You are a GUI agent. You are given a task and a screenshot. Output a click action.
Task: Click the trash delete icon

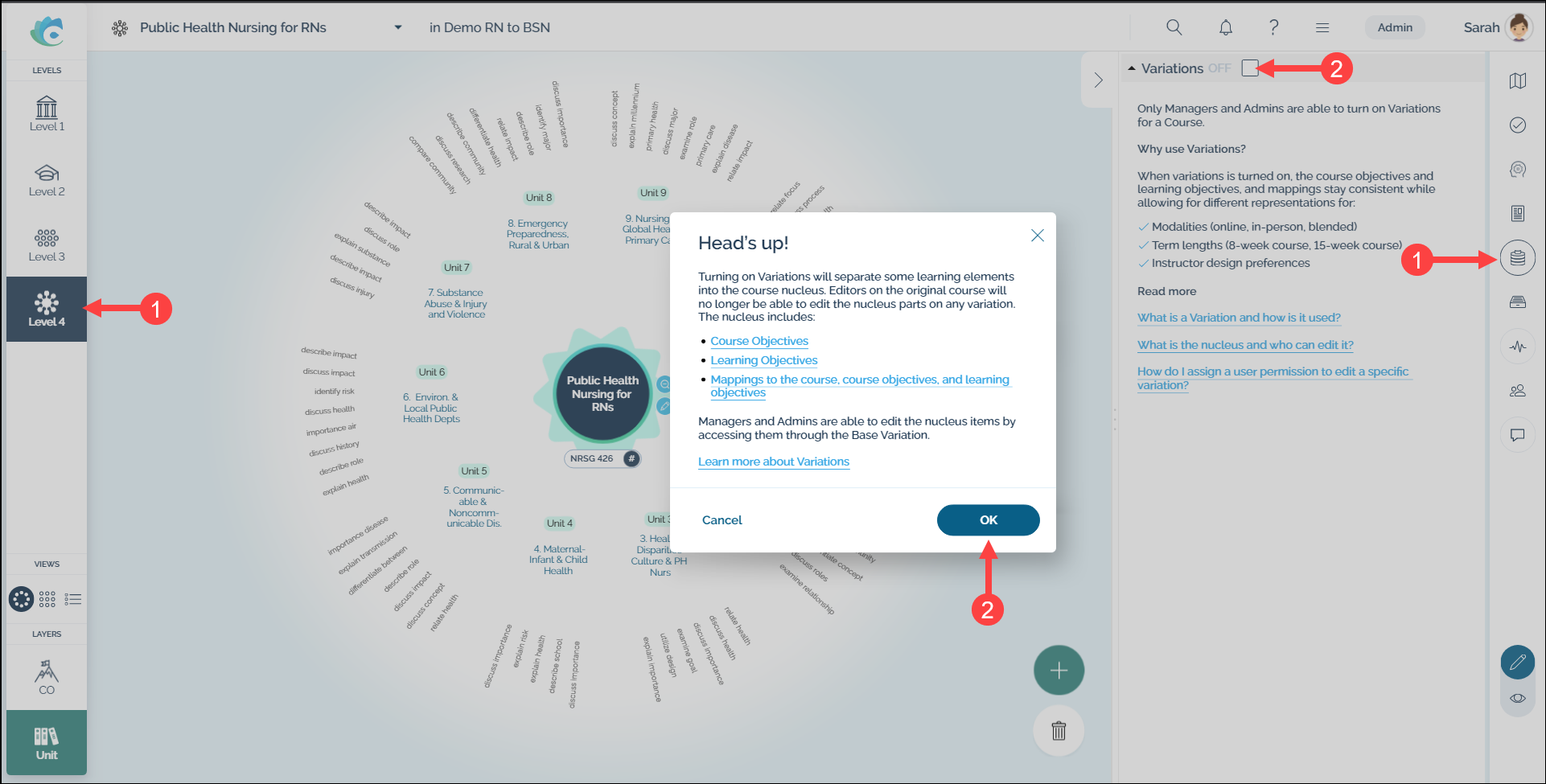(1059, 730)
